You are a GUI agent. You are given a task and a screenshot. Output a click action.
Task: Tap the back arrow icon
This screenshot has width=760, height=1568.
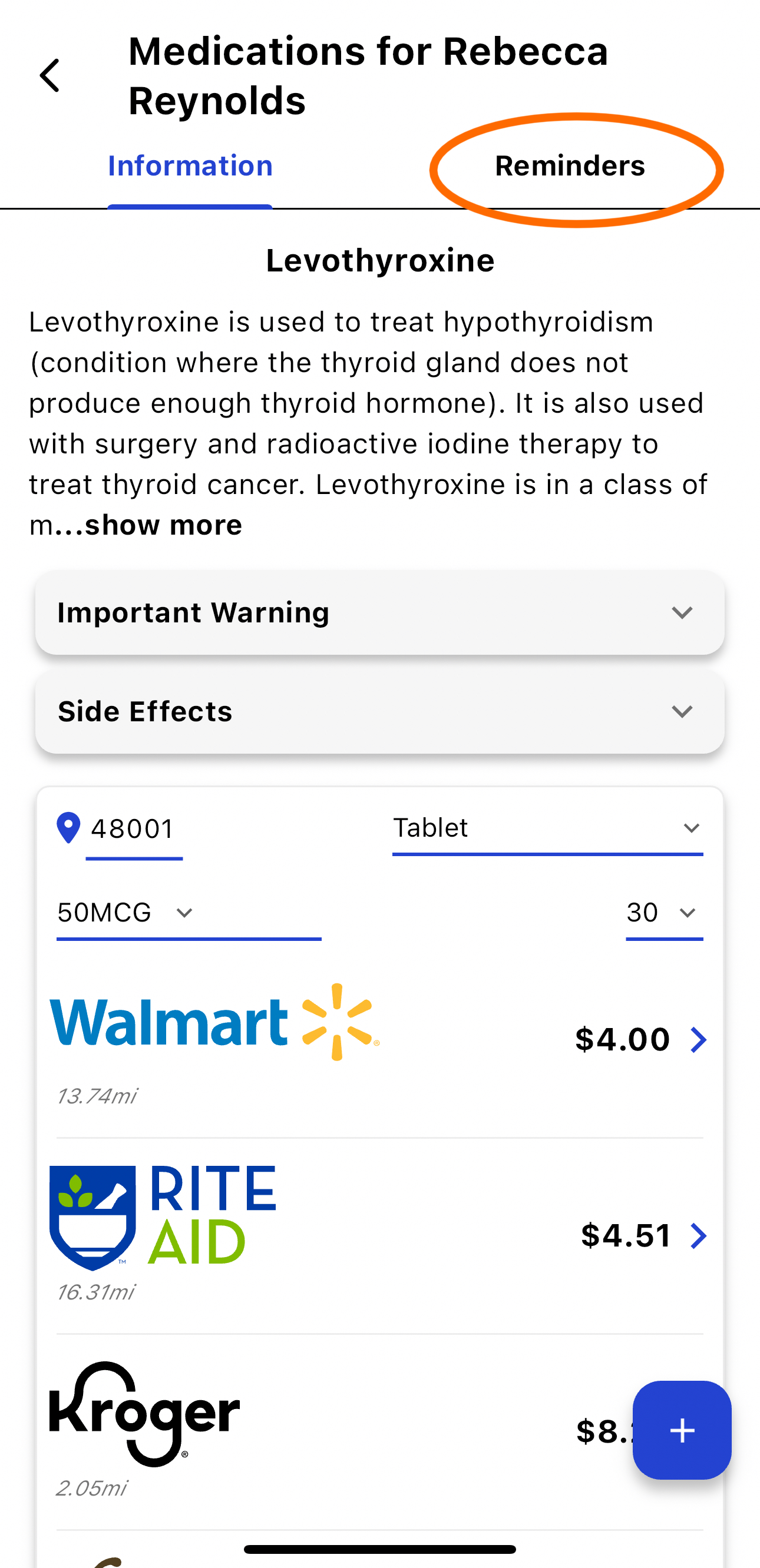point(50,75)
